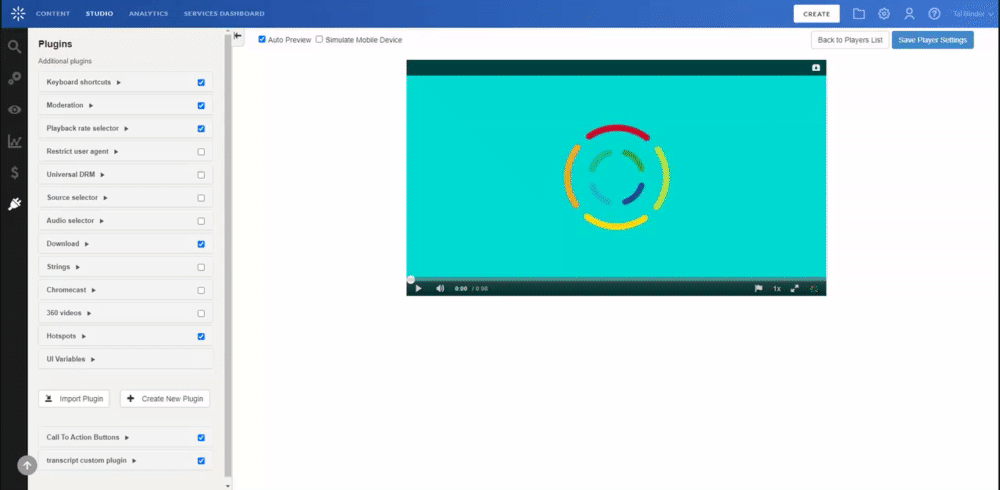Open the eye visibility sidebar icon
This screenshot has width=1000, height=490.
pos(14,110)
